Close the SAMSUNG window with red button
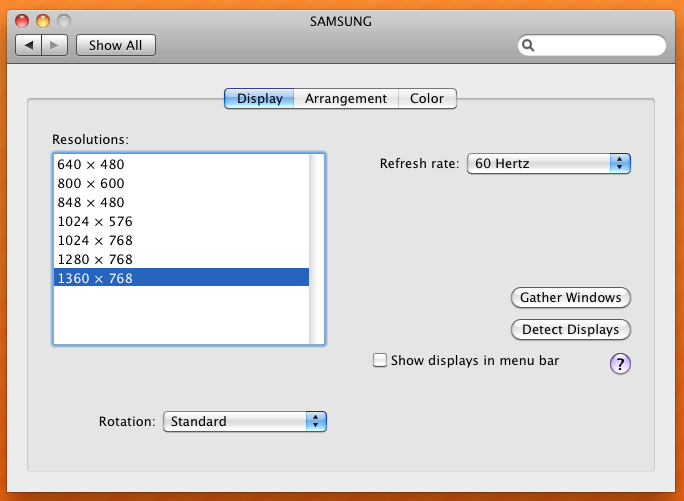The image size is (684, 501). pyautogui.click(x=22, y=21)
